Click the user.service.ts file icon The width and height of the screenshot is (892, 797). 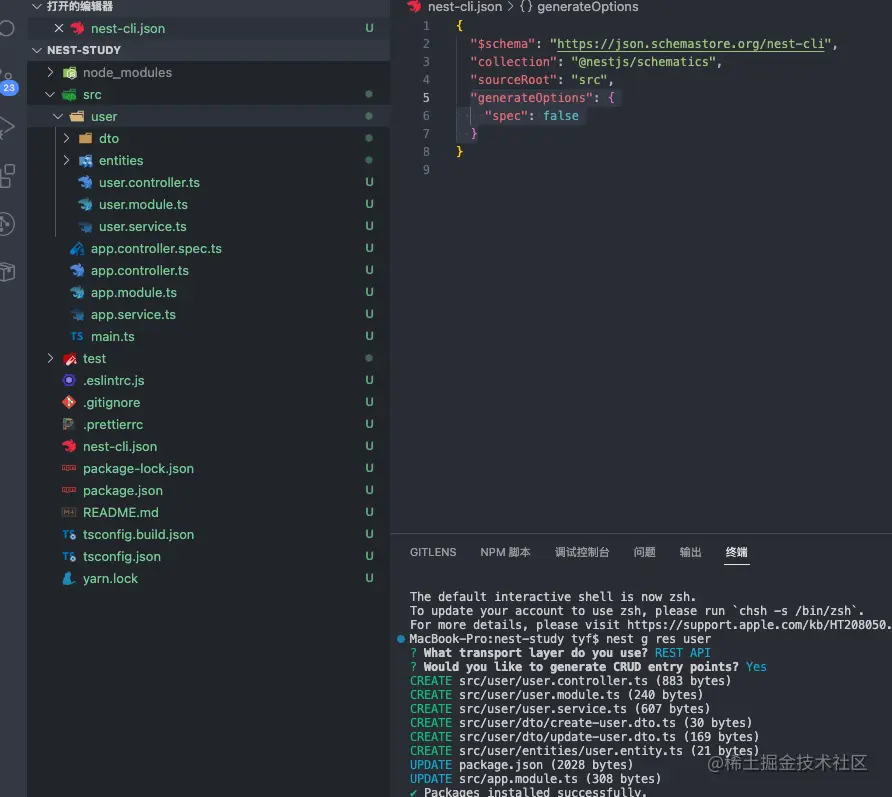(x=85, y=227)
